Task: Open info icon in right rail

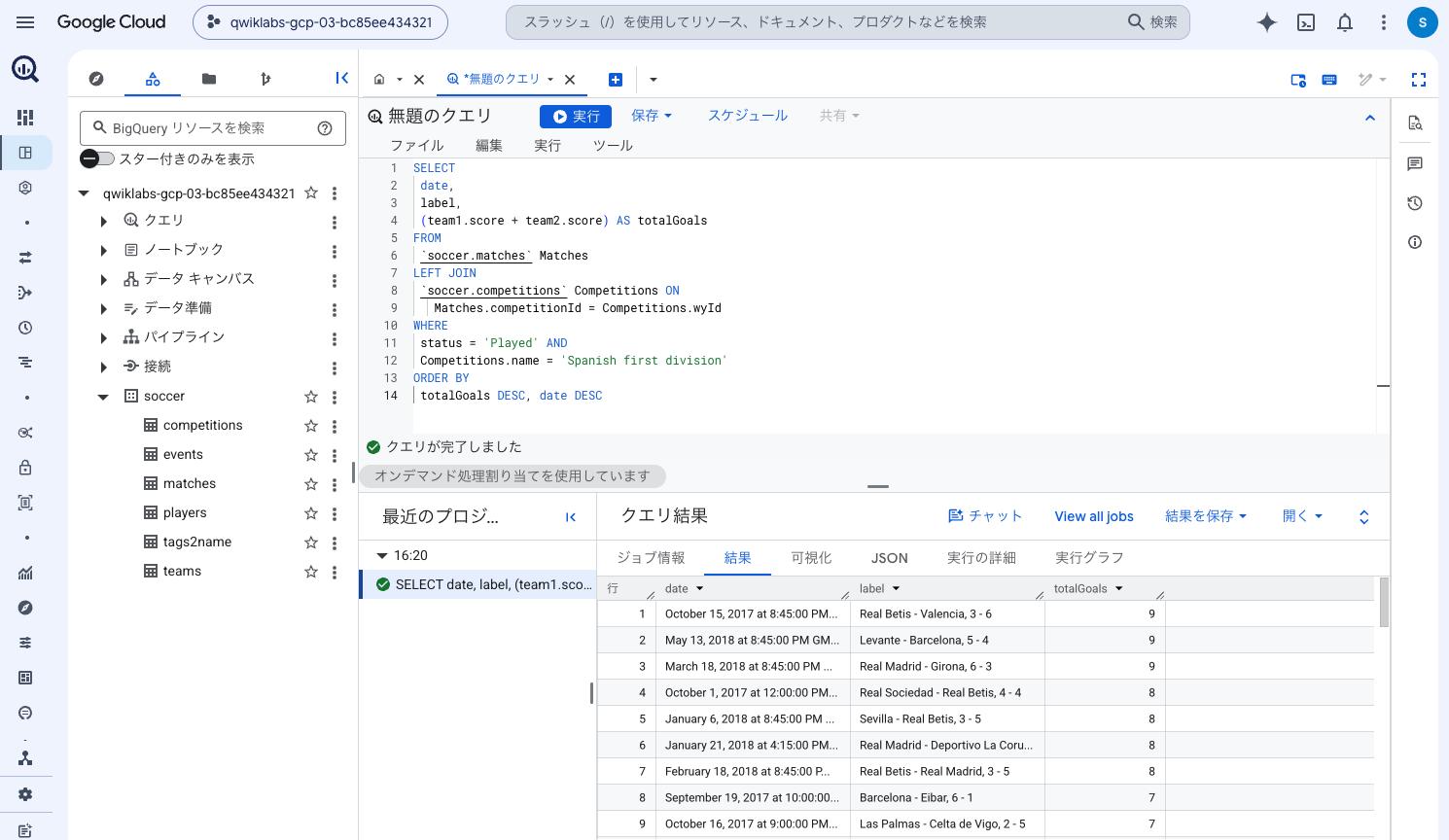Action: [x=1415, y=242]
